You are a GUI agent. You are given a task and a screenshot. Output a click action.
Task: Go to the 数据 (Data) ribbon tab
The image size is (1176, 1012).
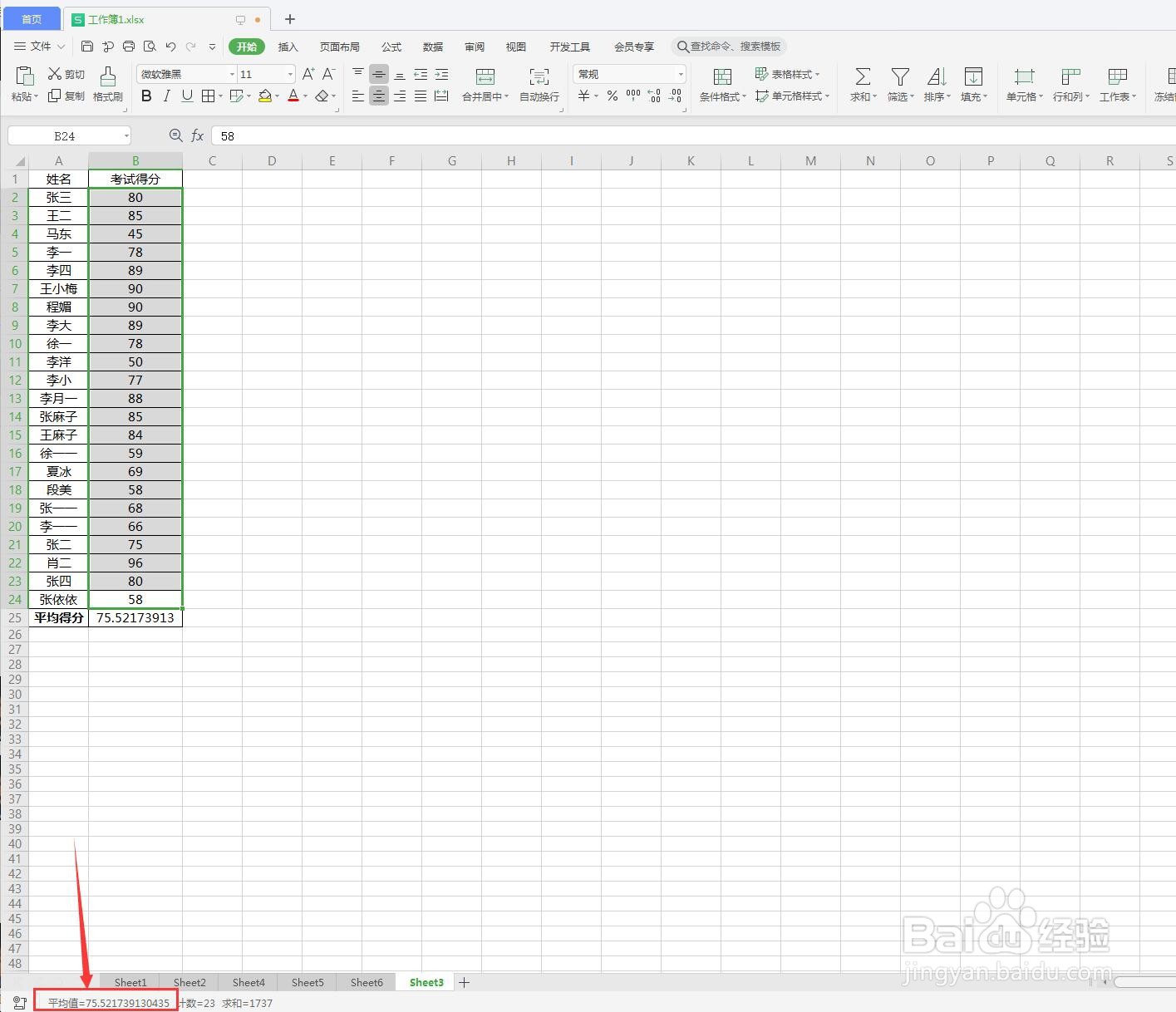433,47
